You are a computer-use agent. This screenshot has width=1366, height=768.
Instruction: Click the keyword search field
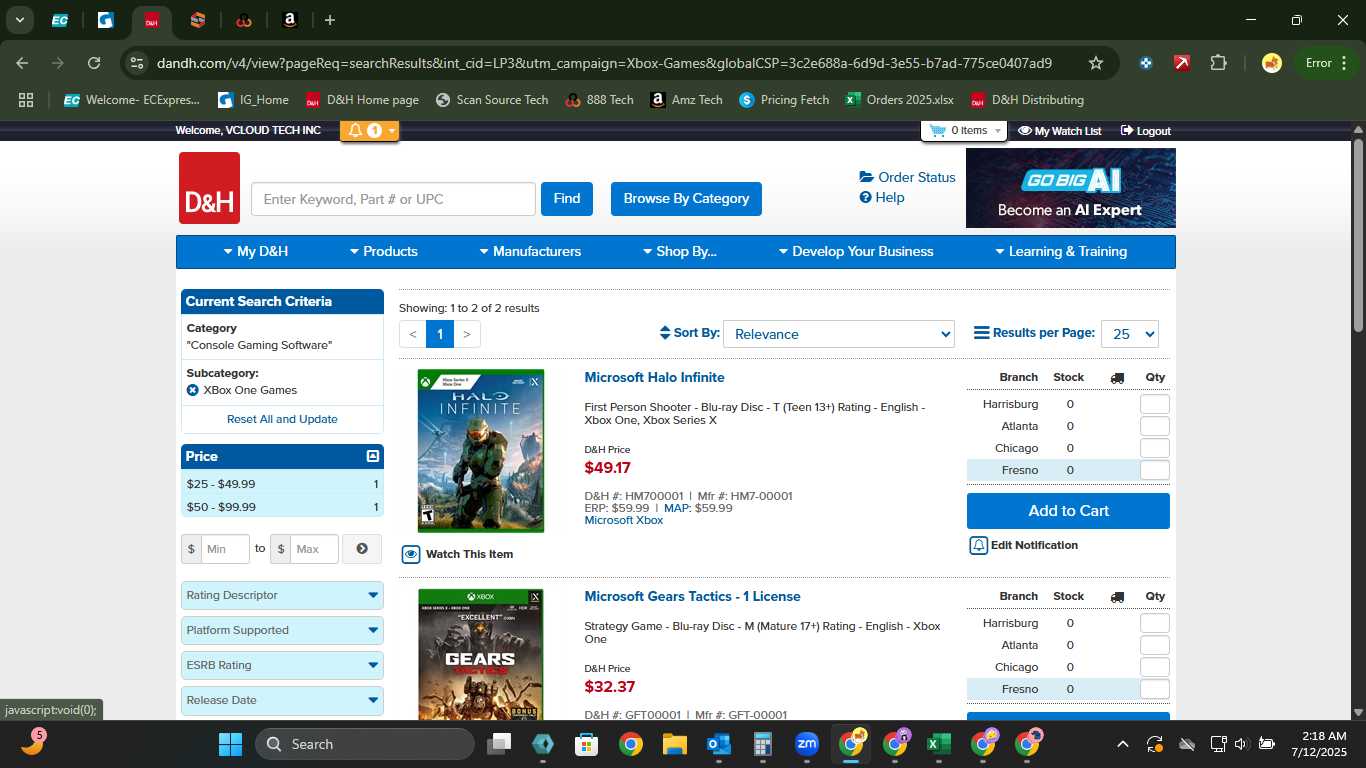click(393, 199)
